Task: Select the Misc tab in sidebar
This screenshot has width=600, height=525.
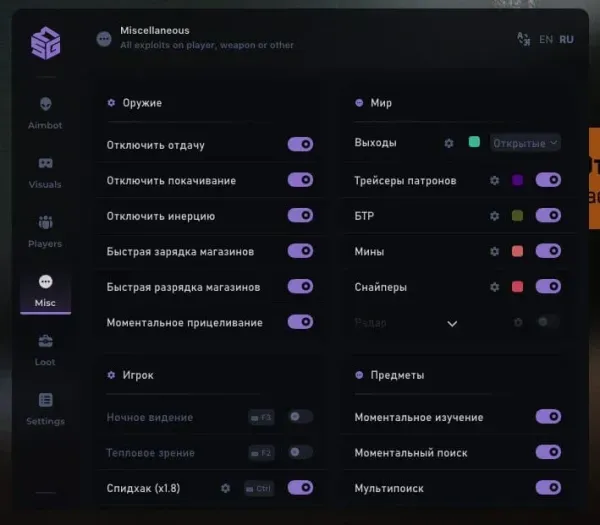Action: pyautogui.click(x=46, y=291)
